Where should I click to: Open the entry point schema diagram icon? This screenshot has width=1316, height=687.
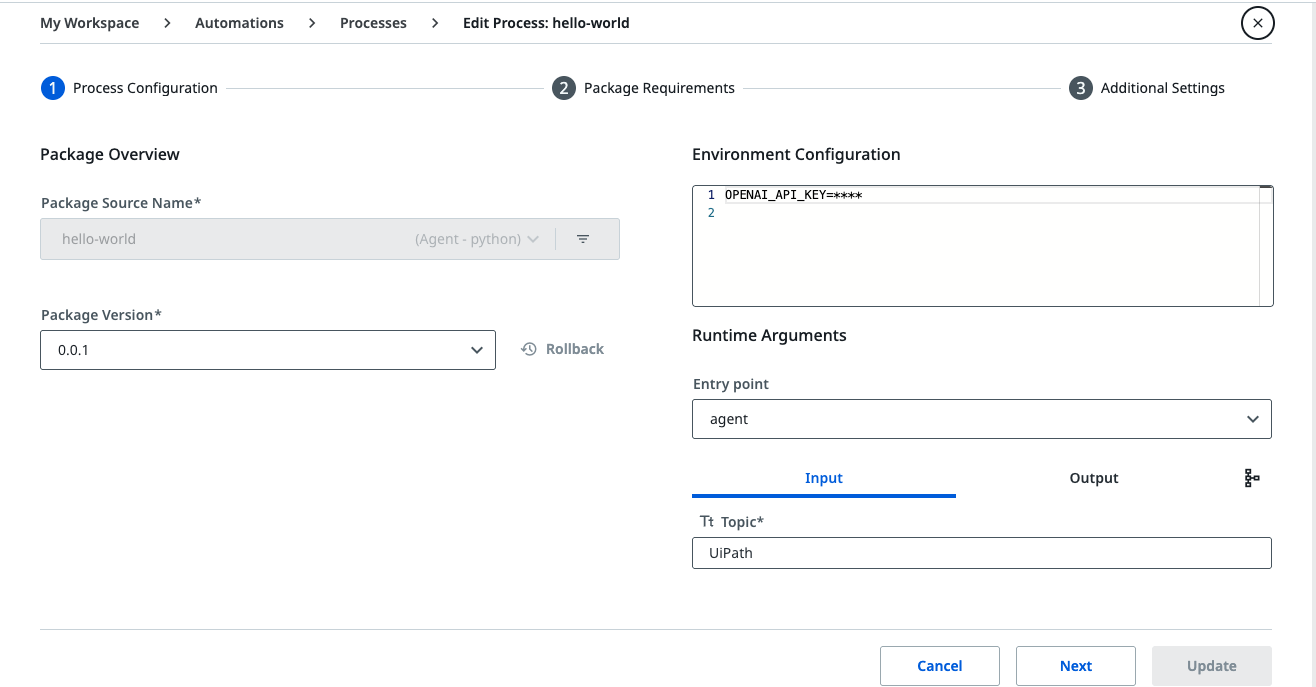tap(1252, 478)
